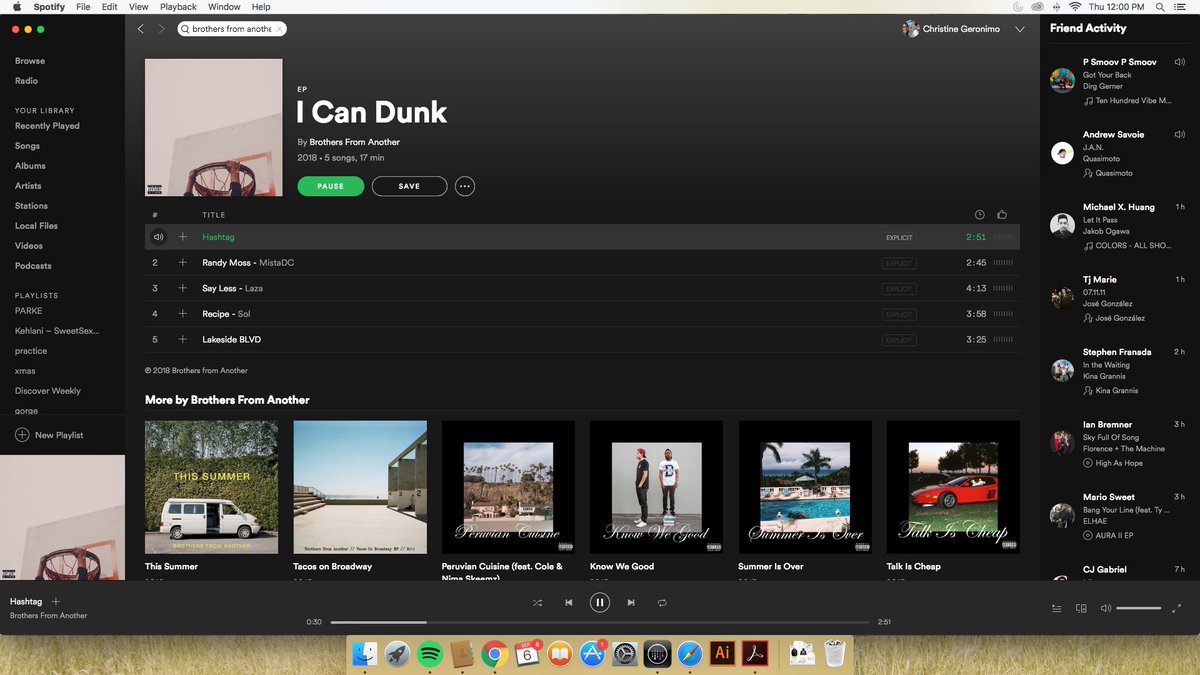Open the MistaDC featured artist link
The image size is (1200, 675).
point(276,263)
